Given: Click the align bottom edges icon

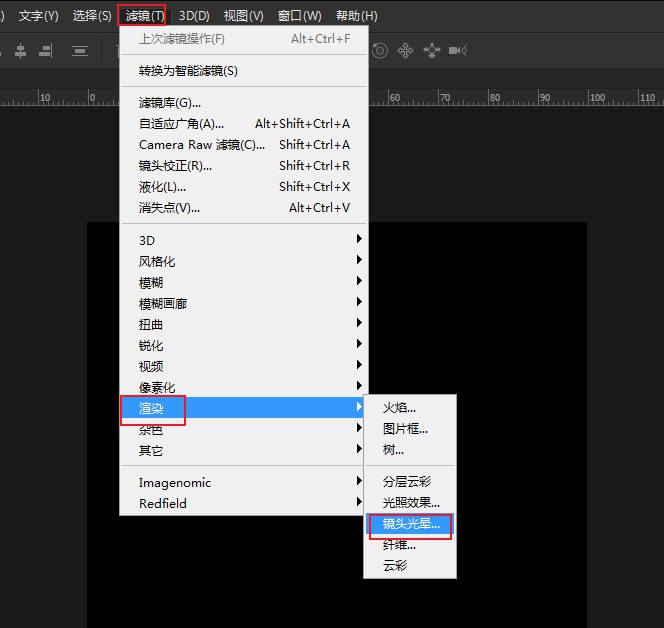Looking at the screenshot, I should point(46,51).
